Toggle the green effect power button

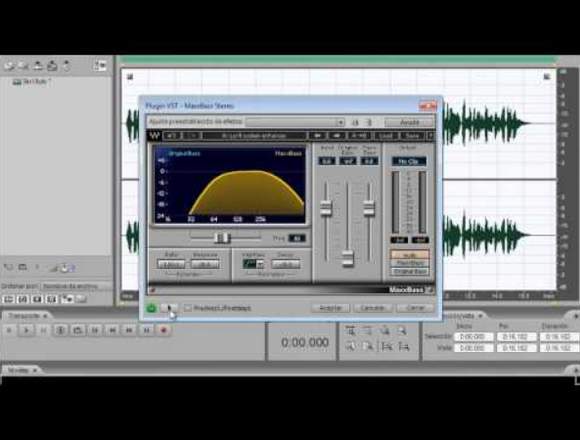152,308
